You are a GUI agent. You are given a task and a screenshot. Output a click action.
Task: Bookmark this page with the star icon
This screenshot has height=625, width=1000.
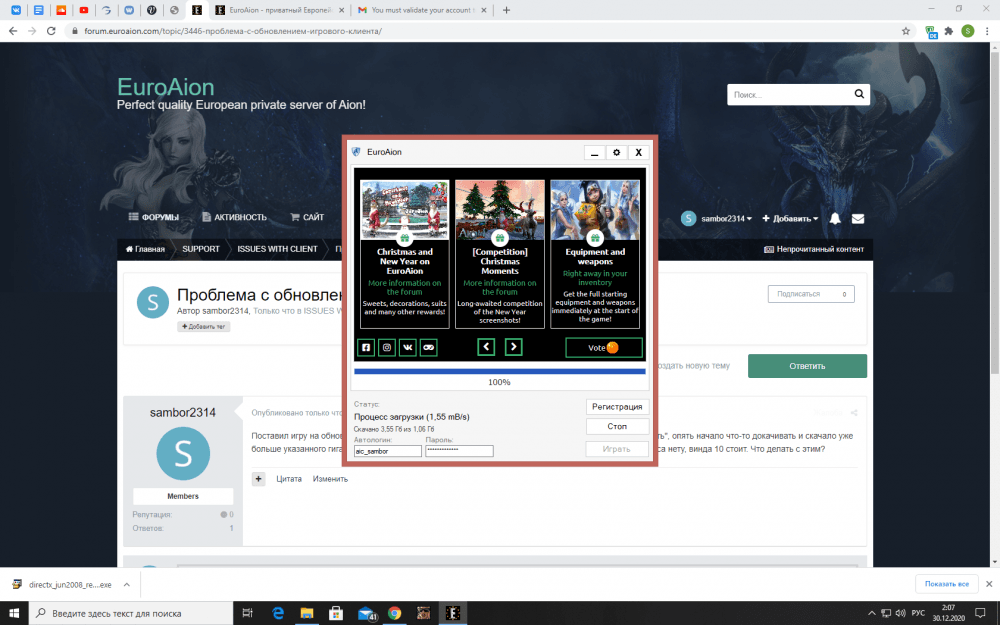pyautogui.click(x=906, y=31)
